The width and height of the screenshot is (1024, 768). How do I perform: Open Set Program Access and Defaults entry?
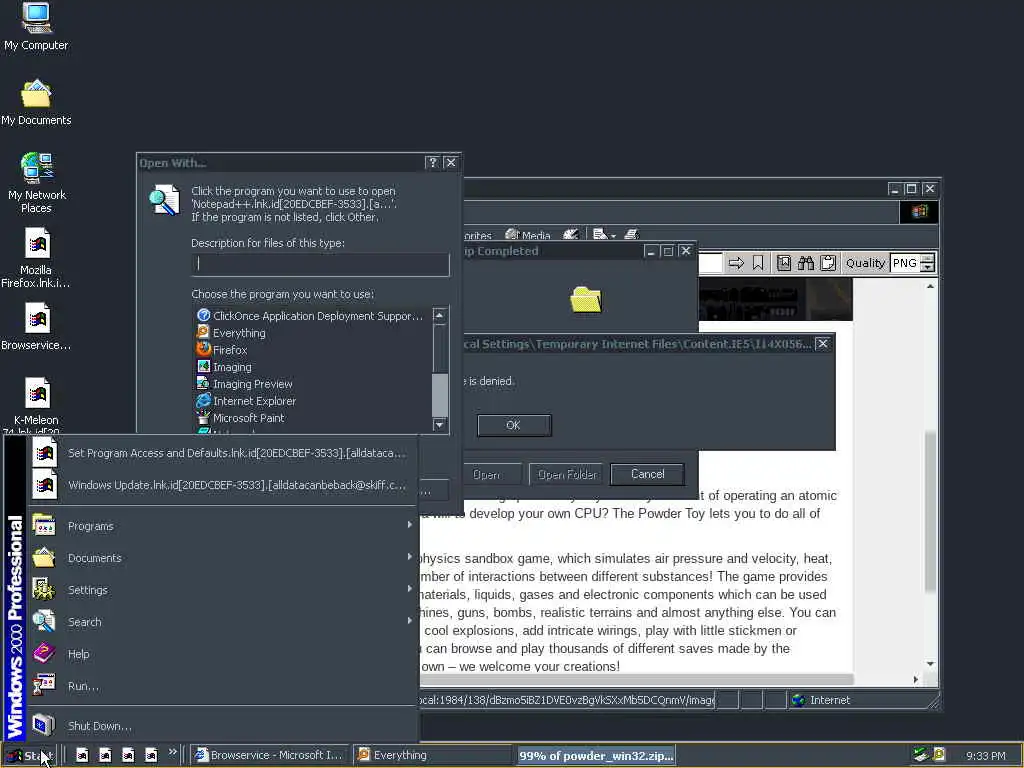click(222, 453)
